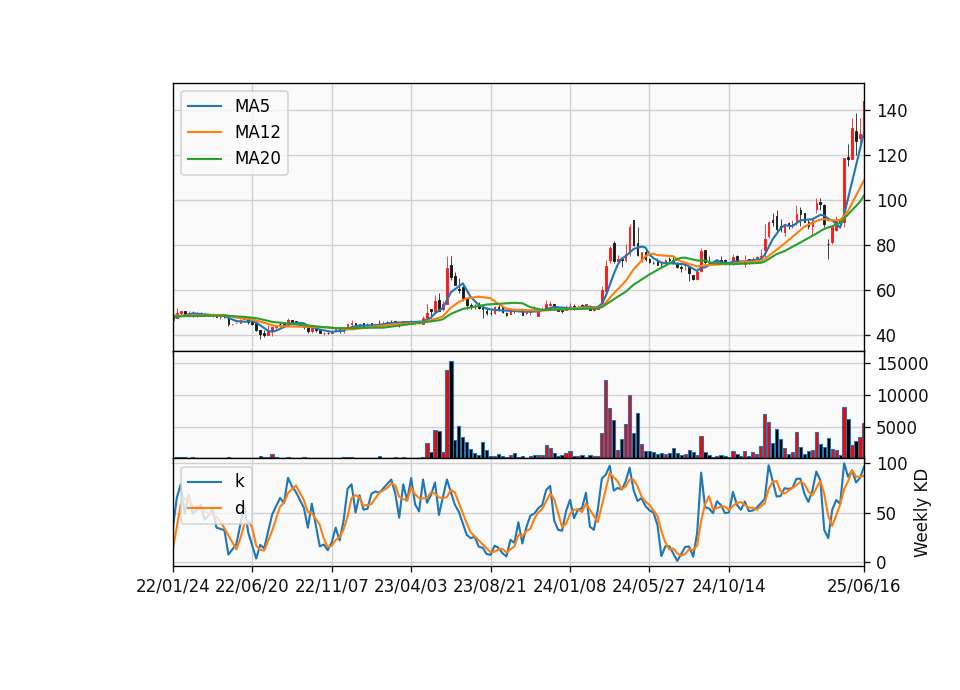Click the 24/05/27 date label
This screenshot has height=690, width=960.
[649, 587]
